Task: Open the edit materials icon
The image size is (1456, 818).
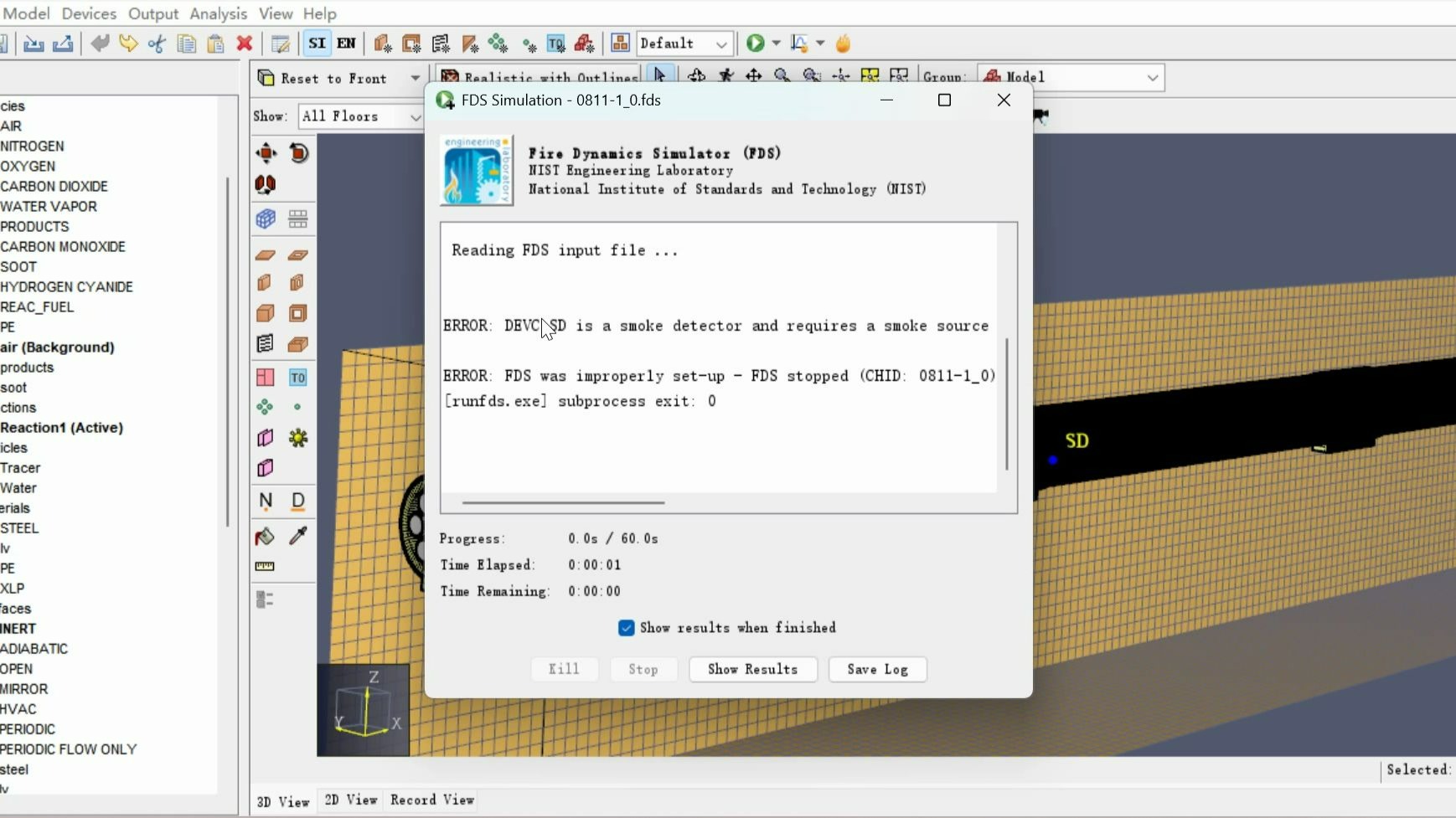Action: [x=383, y=44]
